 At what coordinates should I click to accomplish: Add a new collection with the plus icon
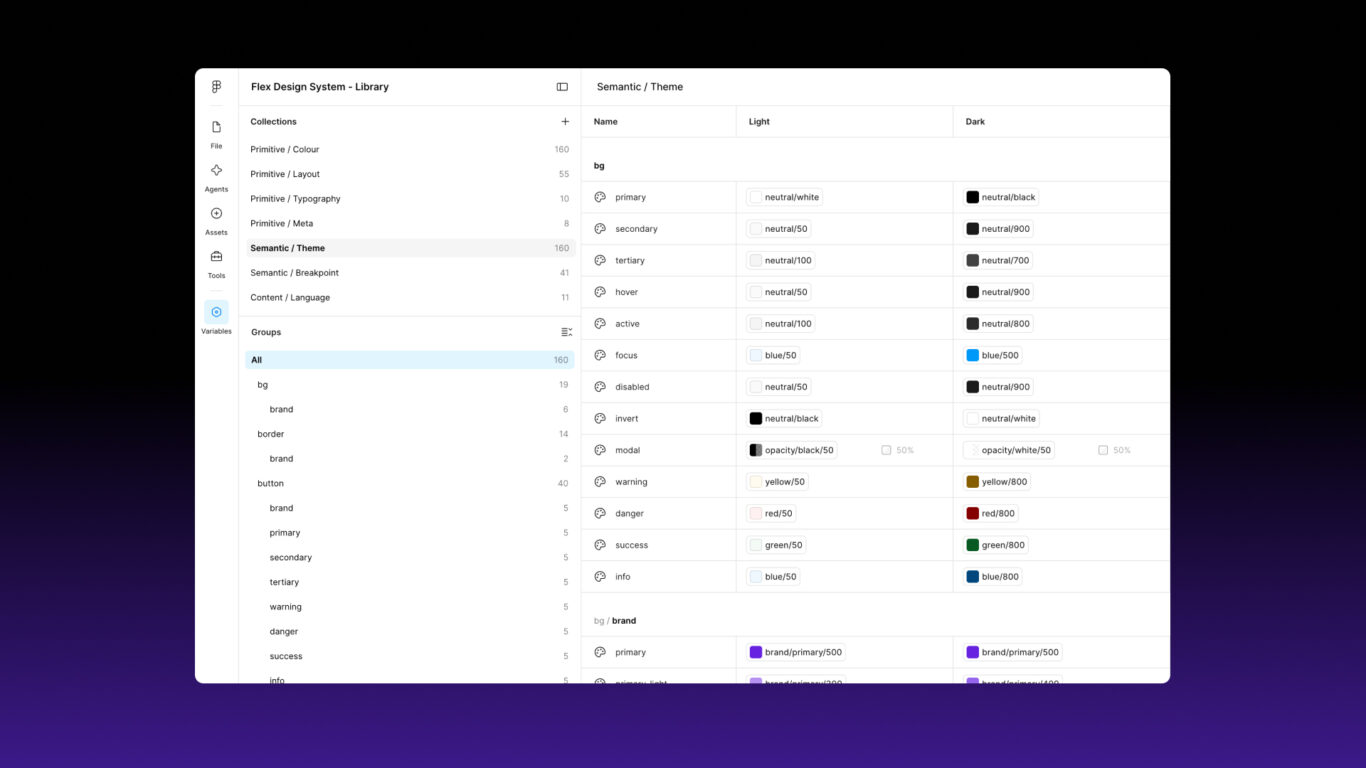coord(565,122)
